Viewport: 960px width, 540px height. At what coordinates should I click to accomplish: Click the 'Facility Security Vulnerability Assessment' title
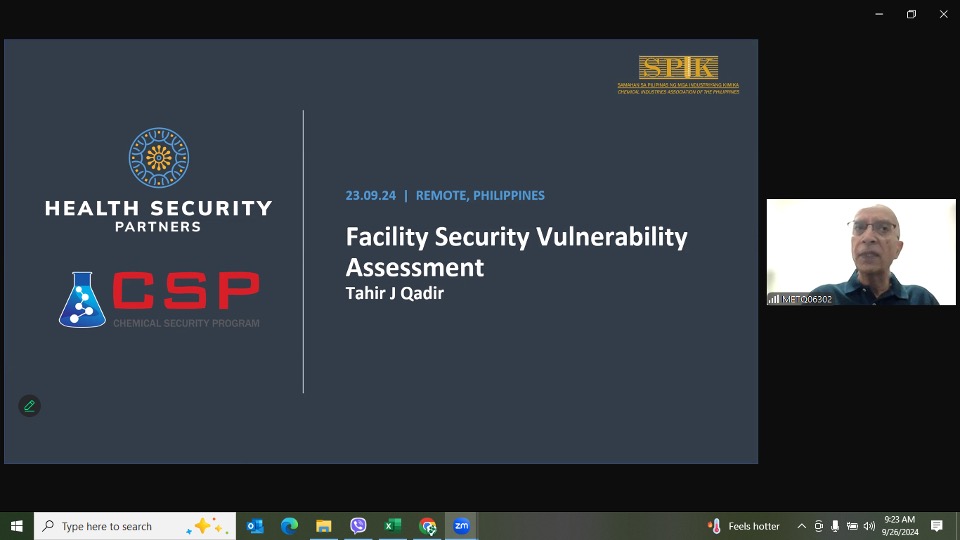[x=516, y=252]
